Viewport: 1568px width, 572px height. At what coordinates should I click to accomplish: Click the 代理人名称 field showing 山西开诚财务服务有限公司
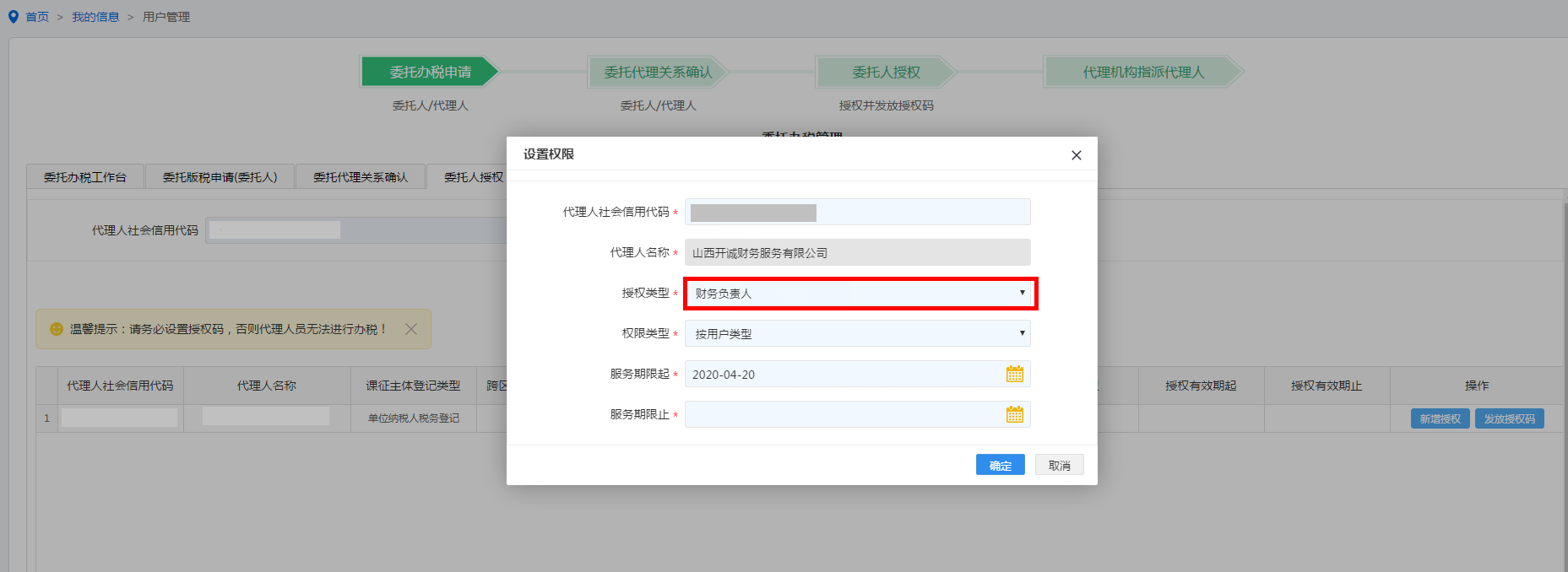coord(858,252)
